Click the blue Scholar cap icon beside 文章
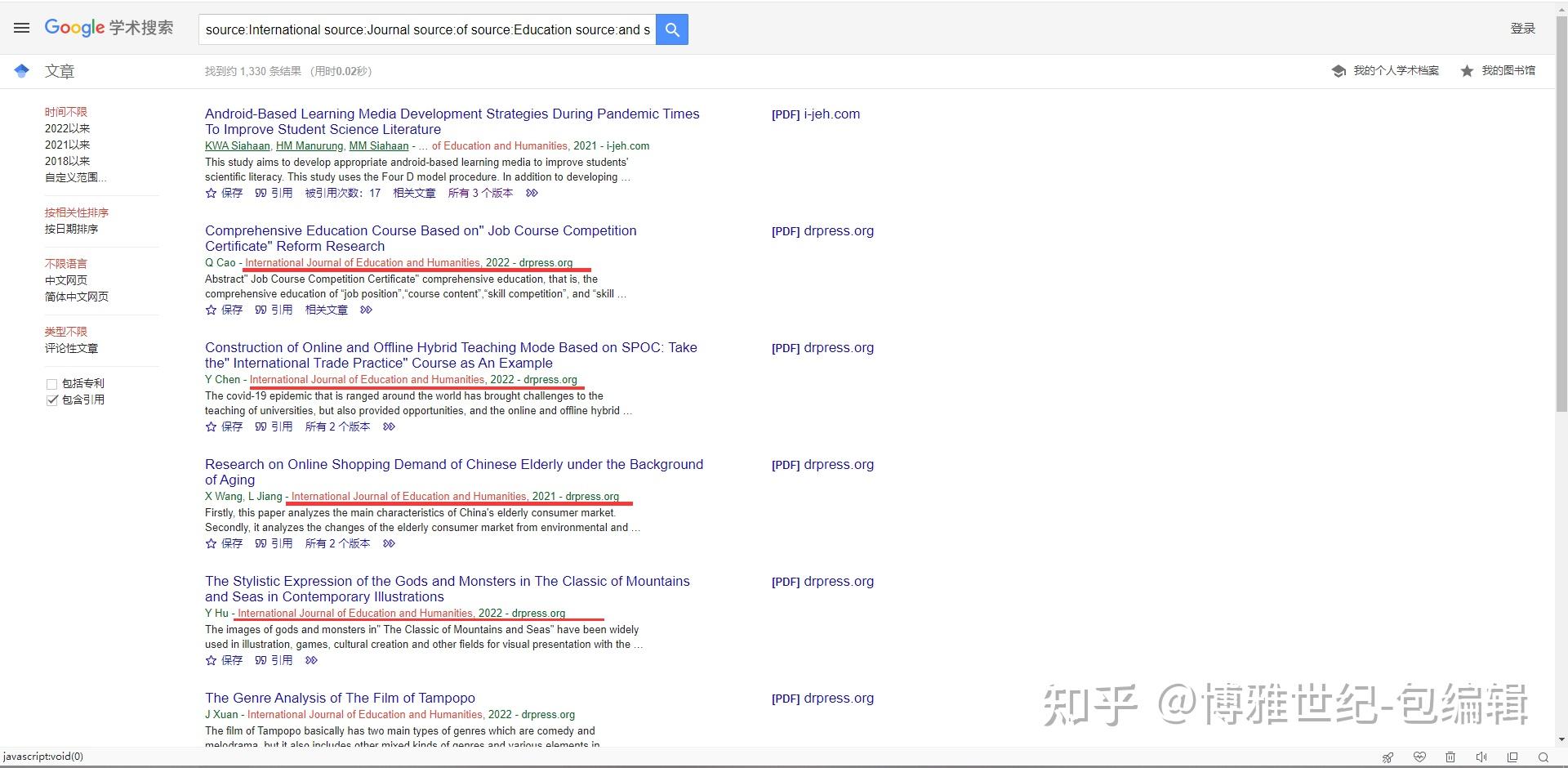Viewport: 1568px width, 768px height. 21,70
